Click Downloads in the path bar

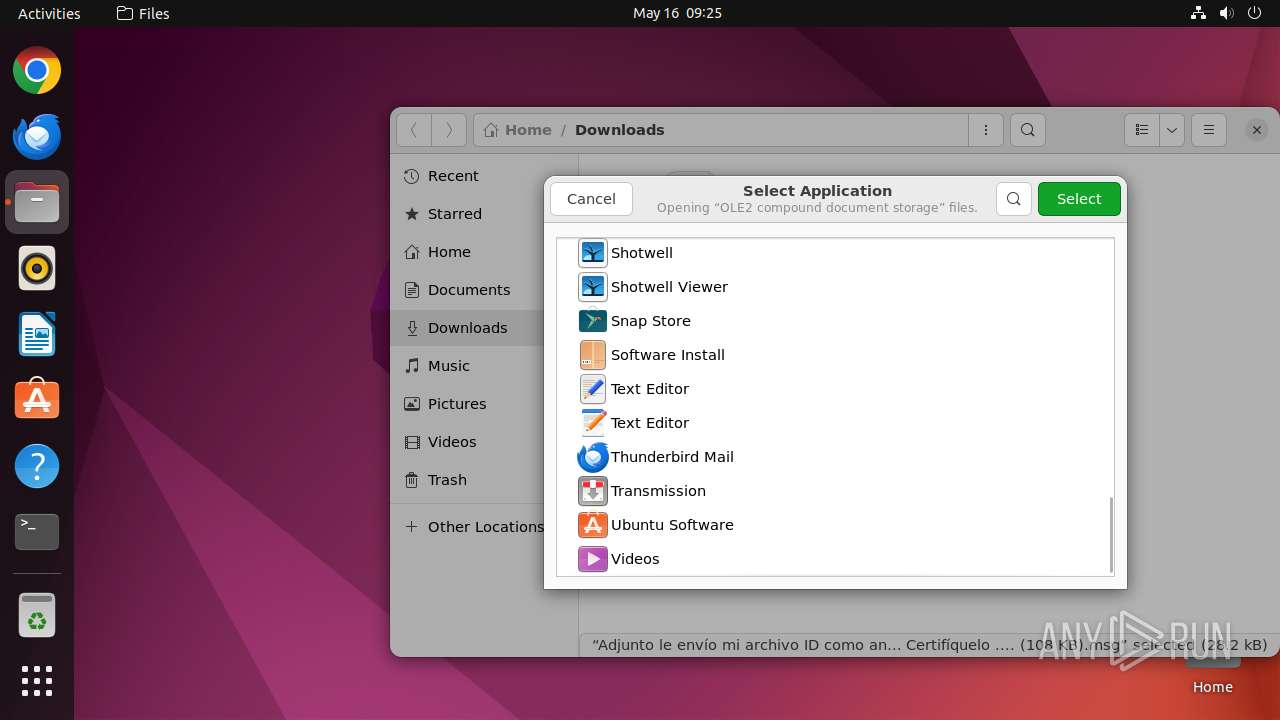coord(619,130)
